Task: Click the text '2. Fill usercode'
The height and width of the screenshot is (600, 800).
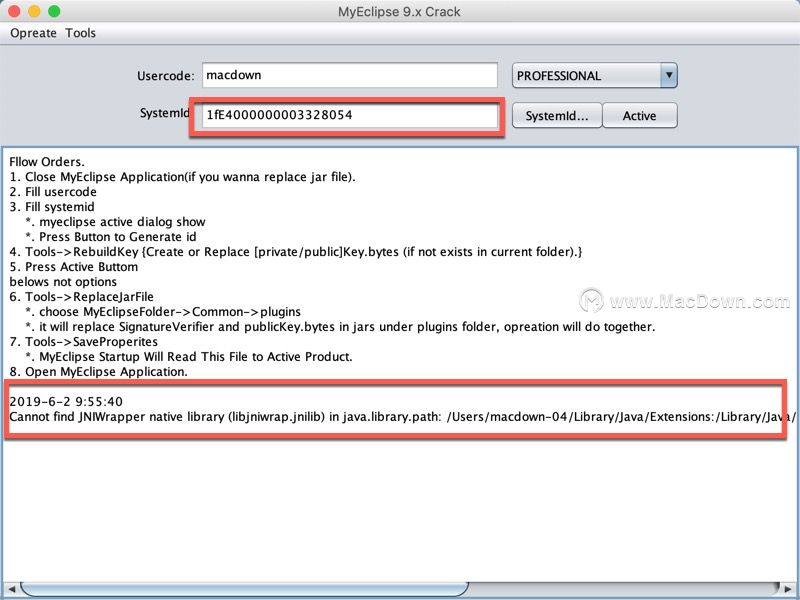Action: [x=53, y=192]
